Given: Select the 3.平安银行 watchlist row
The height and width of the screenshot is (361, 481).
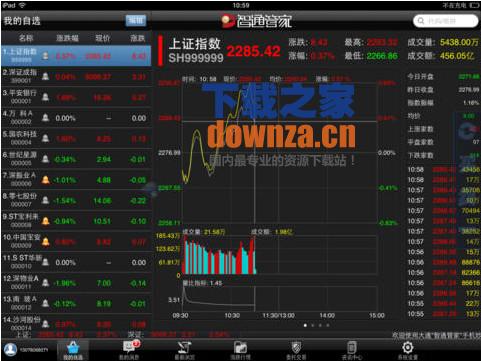Looking at the screenshot, I should [76, 97].
